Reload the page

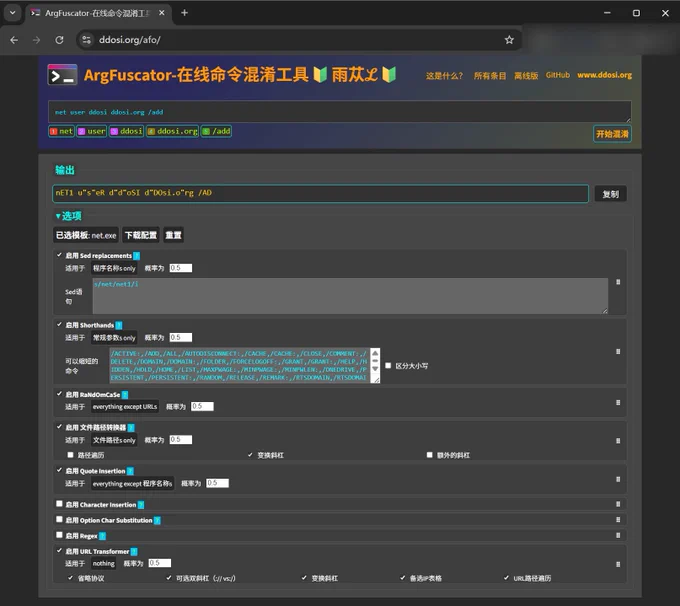[59, 40]
